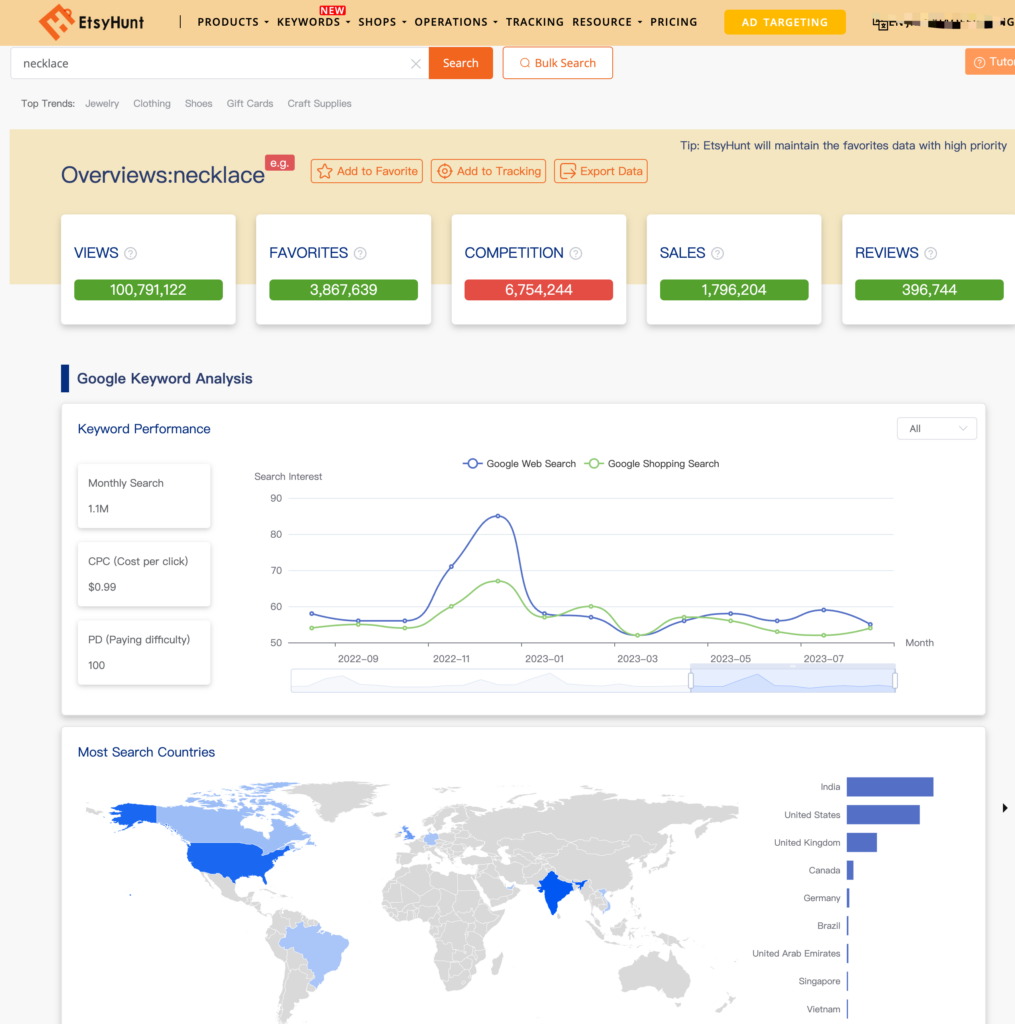
Task: Click the help icon next to COMPETITION
Action: point(576,254)
